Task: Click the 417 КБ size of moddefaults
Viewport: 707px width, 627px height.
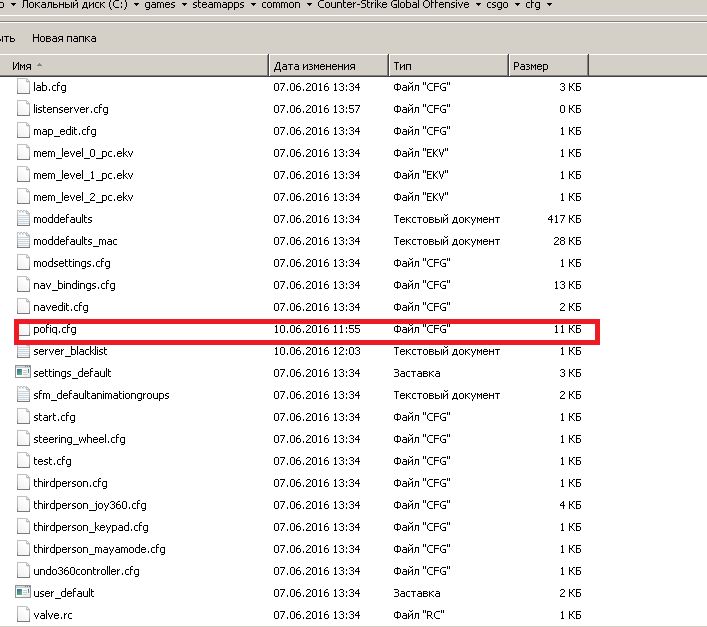Action: (x=564, y=219)
